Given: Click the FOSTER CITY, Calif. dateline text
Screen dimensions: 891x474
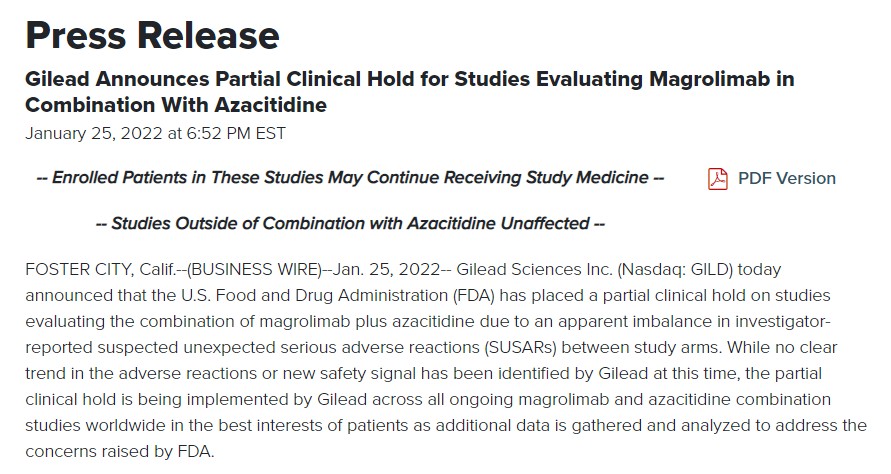Looking at the screenshot, I should point(101,269).
